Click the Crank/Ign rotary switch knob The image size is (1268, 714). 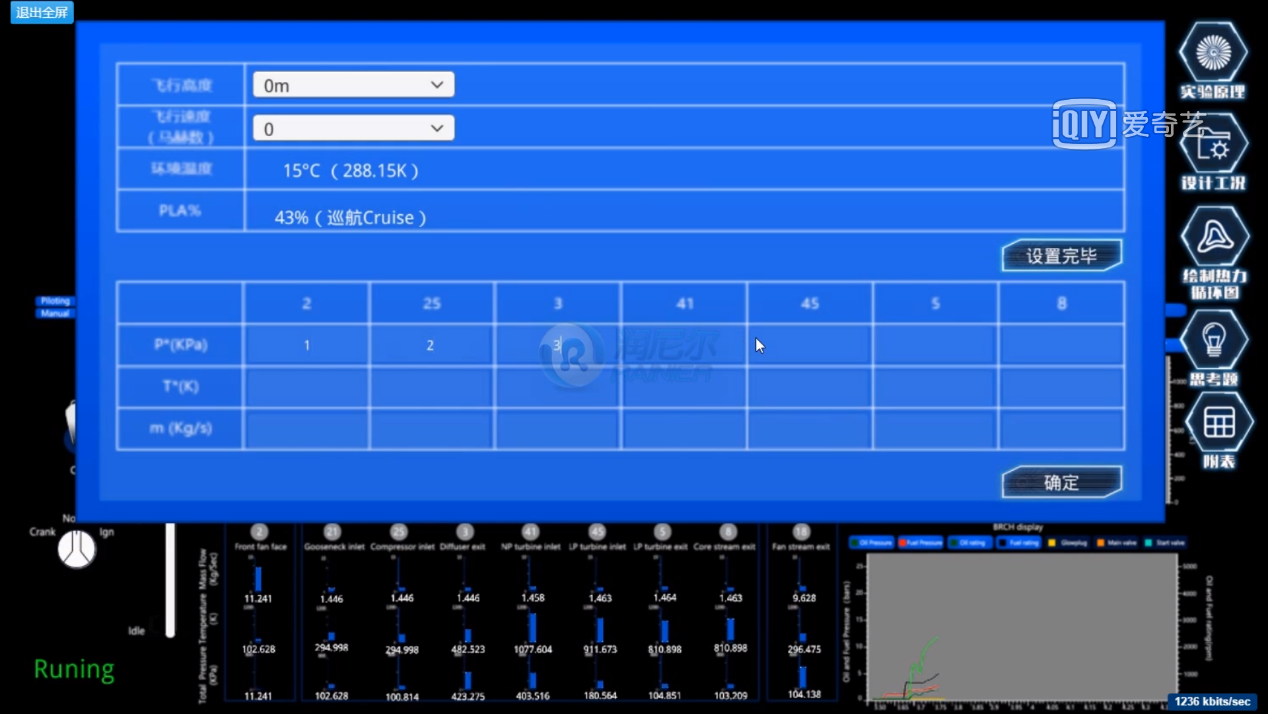77,549
